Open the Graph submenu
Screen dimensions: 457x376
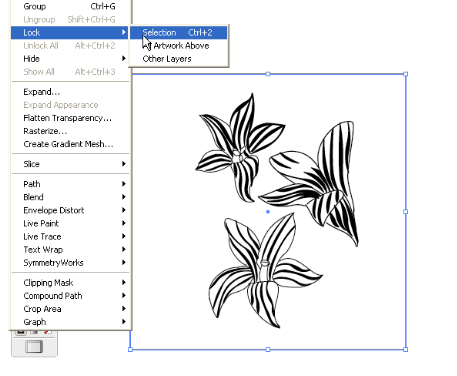pyautogui.click(x=70, y=322)
